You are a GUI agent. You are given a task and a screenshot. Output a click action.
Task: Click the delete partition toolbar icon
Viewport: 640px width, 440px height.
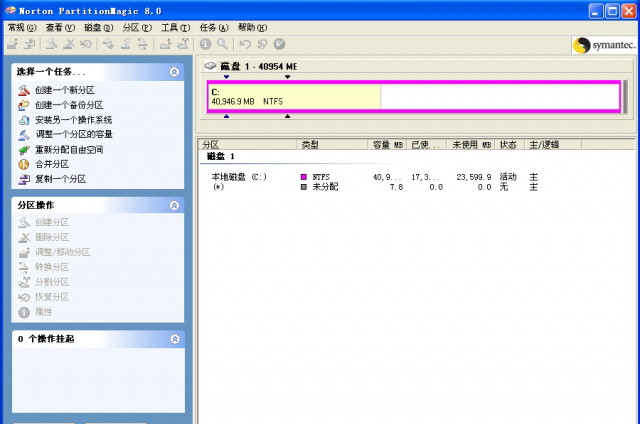click(x=69, y=44)
